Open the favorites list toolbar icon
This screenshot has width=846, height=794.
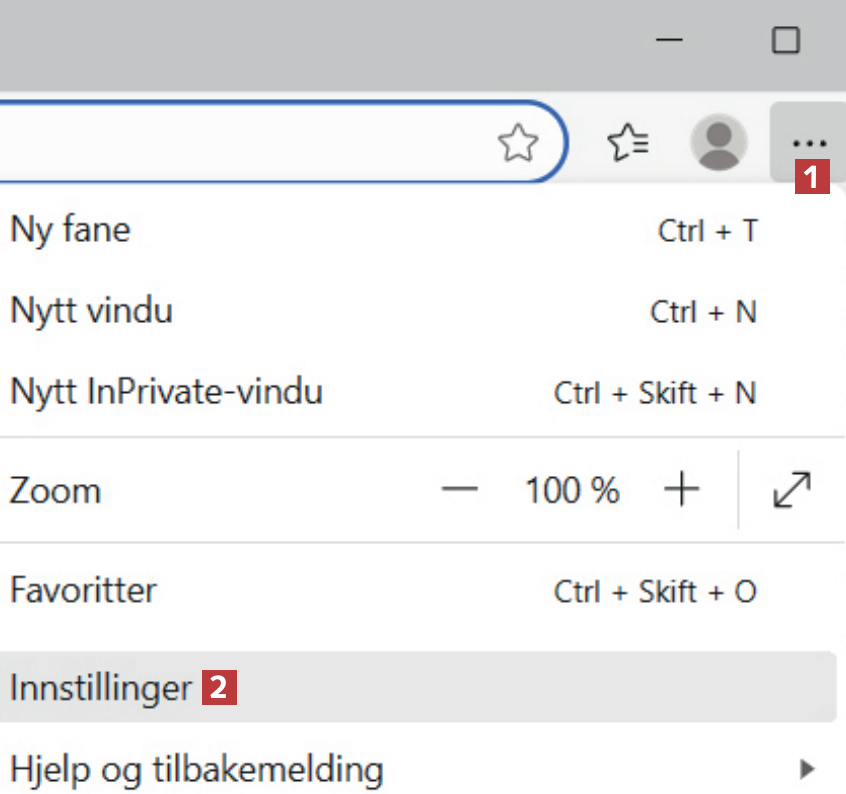(x=629, y=144)
